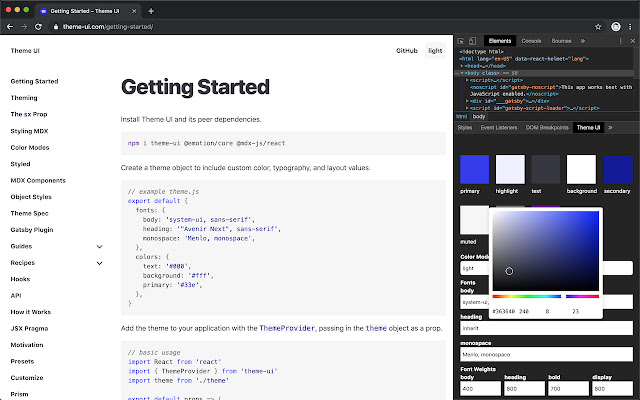Go to the Theming docs page
The image size is (640, 400).
click(x=24, y=98)
